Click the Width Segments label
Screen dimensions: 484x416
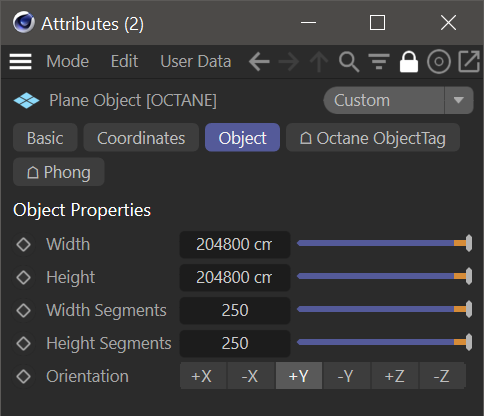[x=106, y=310]
